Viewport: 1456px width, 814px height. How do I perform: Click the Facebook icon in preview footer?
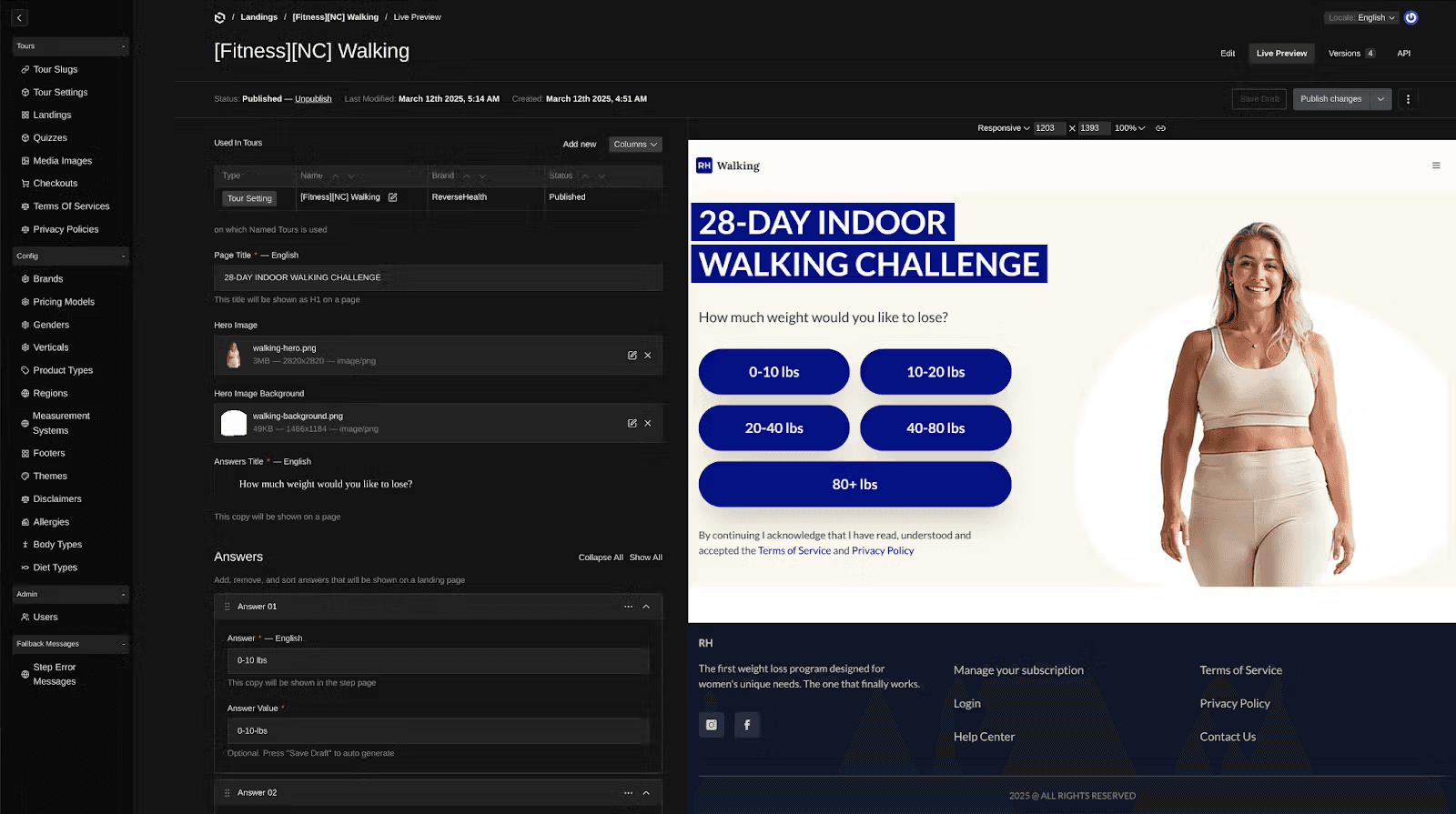(747, 725)
